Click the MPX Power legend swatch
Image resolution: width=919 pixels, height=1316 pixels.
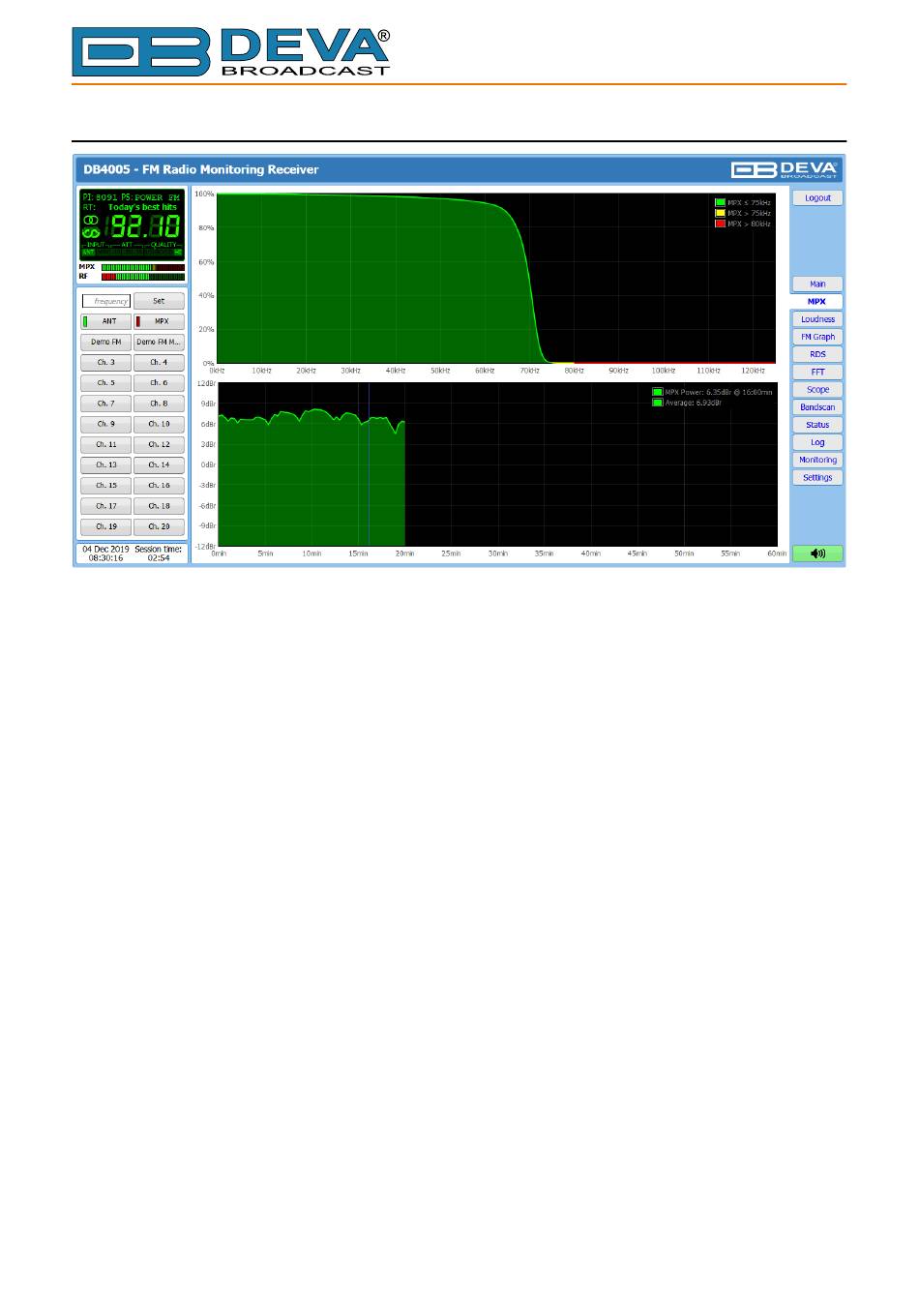tap(658, 392)
